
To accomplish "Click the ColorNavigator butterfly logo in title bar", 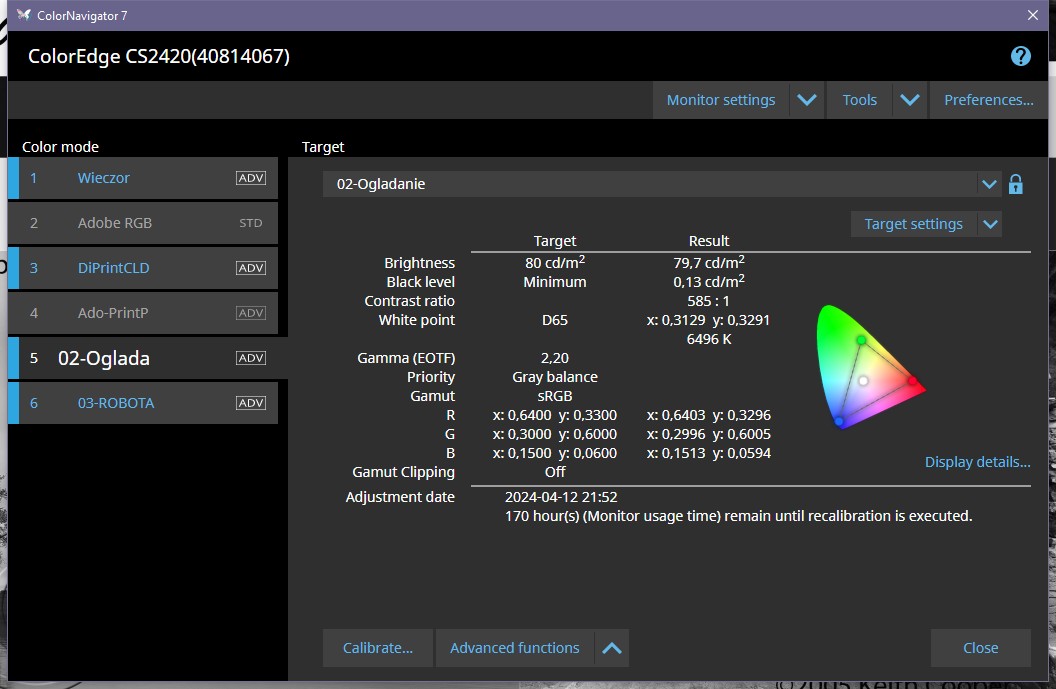I will [x=24, y=15].
